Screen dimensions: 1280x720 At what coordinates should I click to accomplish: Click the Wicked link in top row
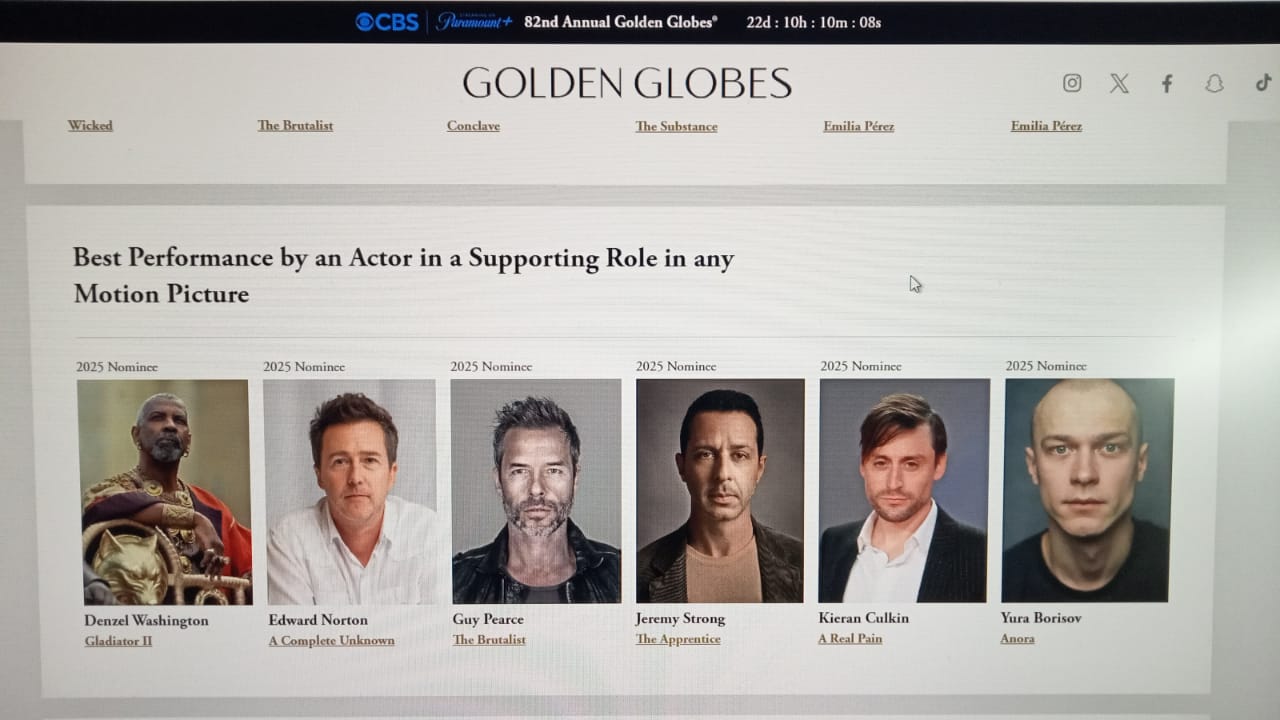[x=90, y=125]
